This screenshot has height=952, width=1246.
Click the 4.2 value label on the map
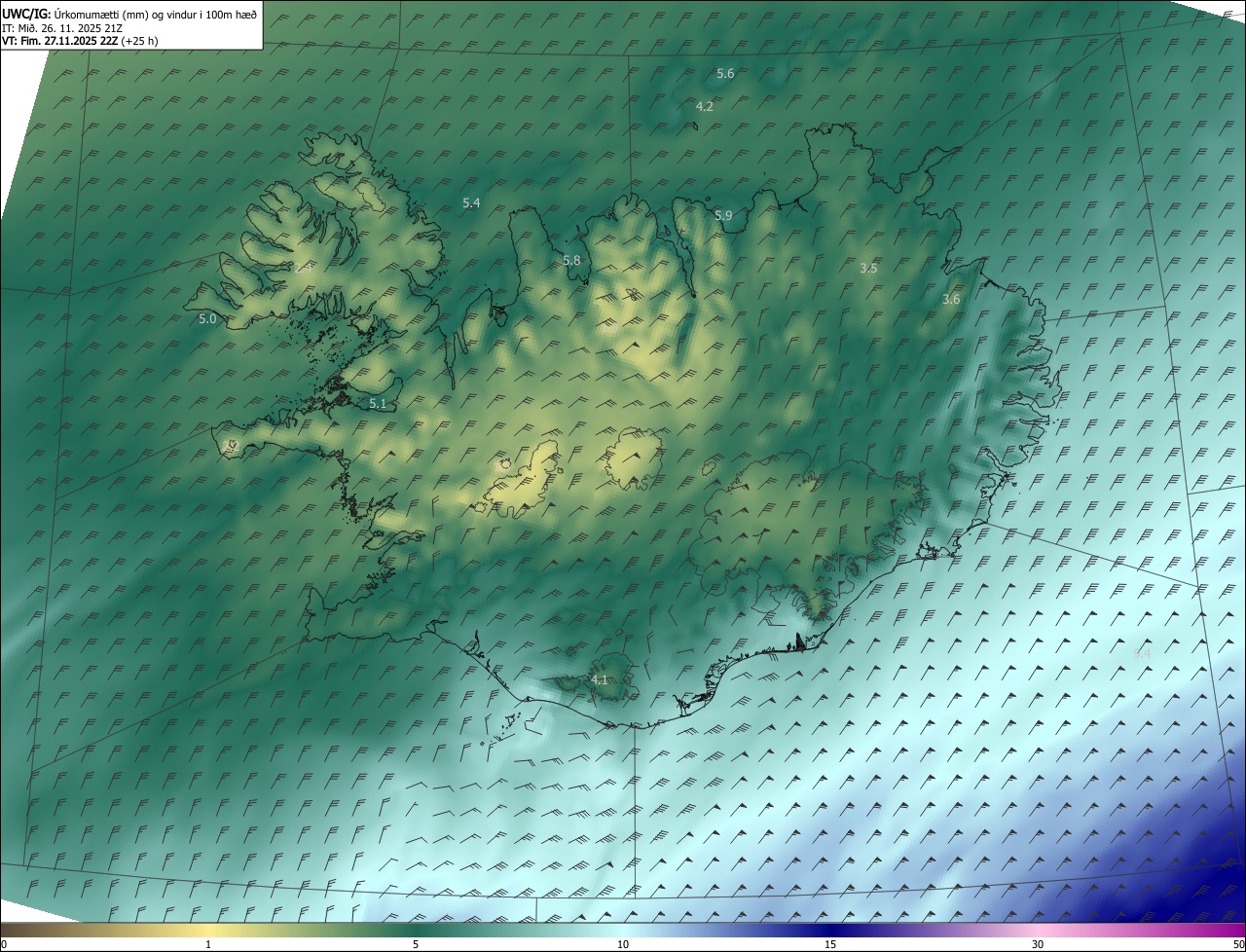[705, 107]
